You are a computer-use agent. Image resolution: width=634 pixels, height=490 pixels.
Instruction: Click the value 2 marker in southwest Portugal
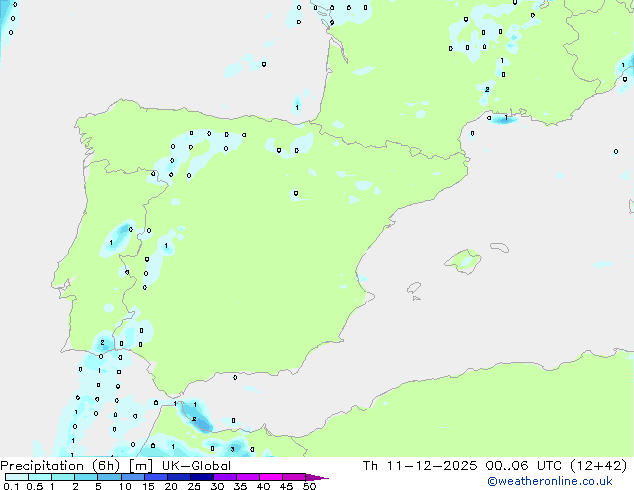coord(102,343)
